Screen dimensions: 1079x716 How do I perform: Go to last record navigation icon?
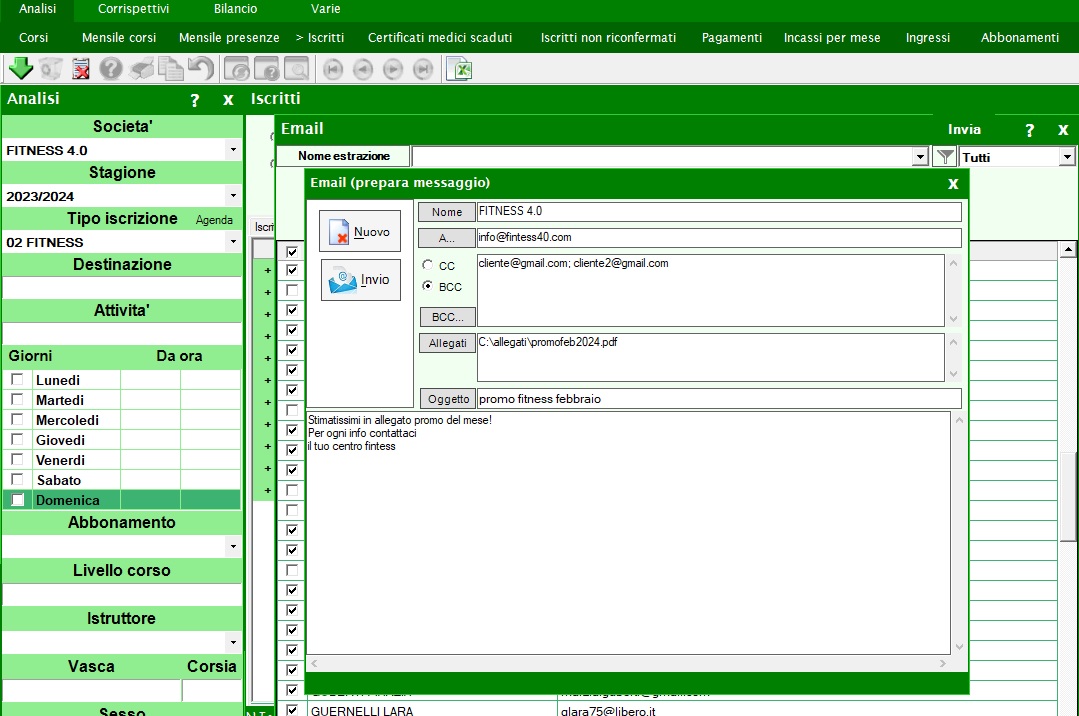423,69
